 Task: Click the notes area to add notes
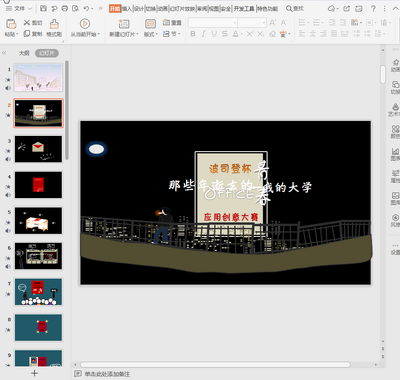[x=107, y=374]
